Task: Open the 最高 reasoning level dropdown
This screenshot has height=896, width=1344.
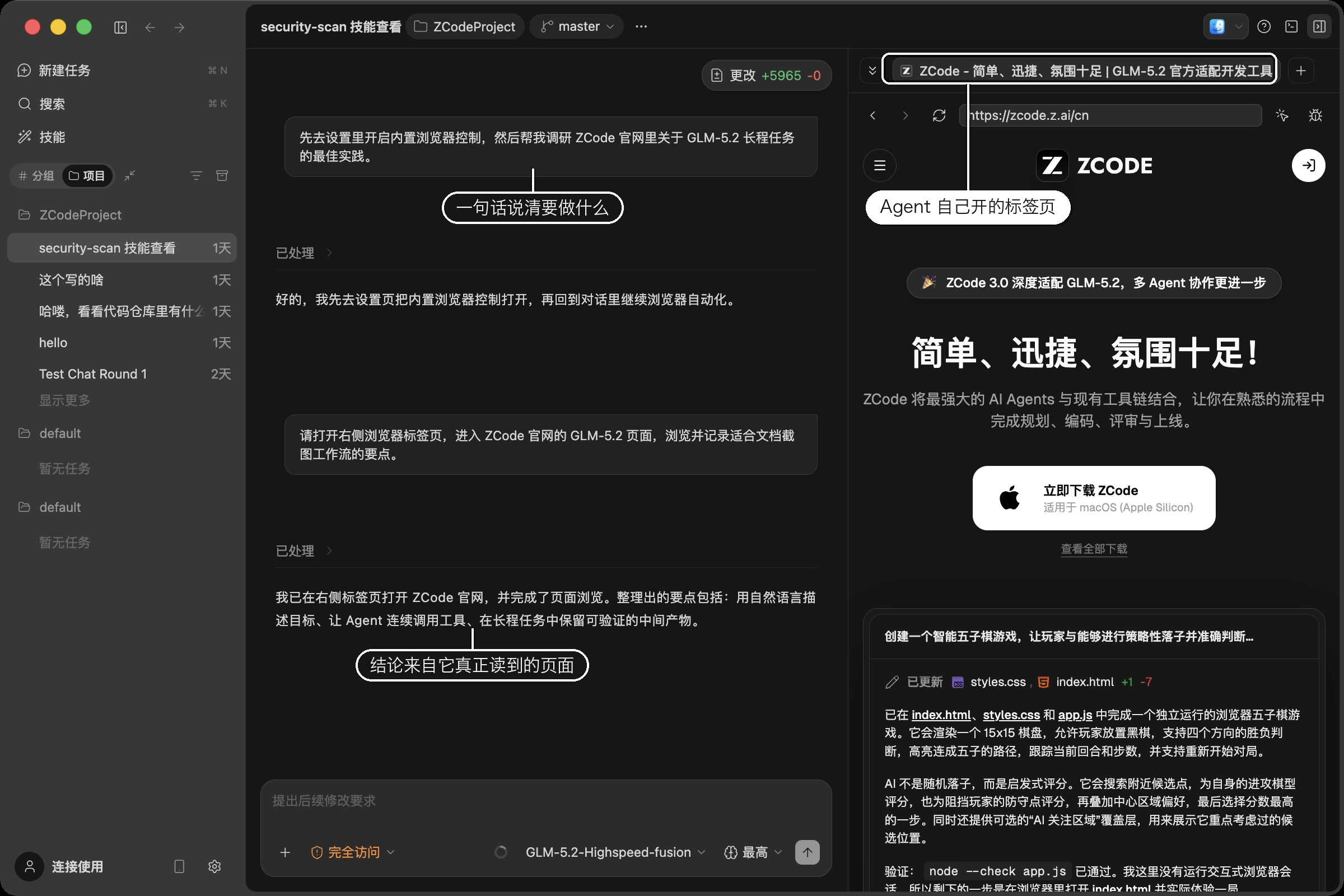Action: pyautogui.click(x=753, y=852)
